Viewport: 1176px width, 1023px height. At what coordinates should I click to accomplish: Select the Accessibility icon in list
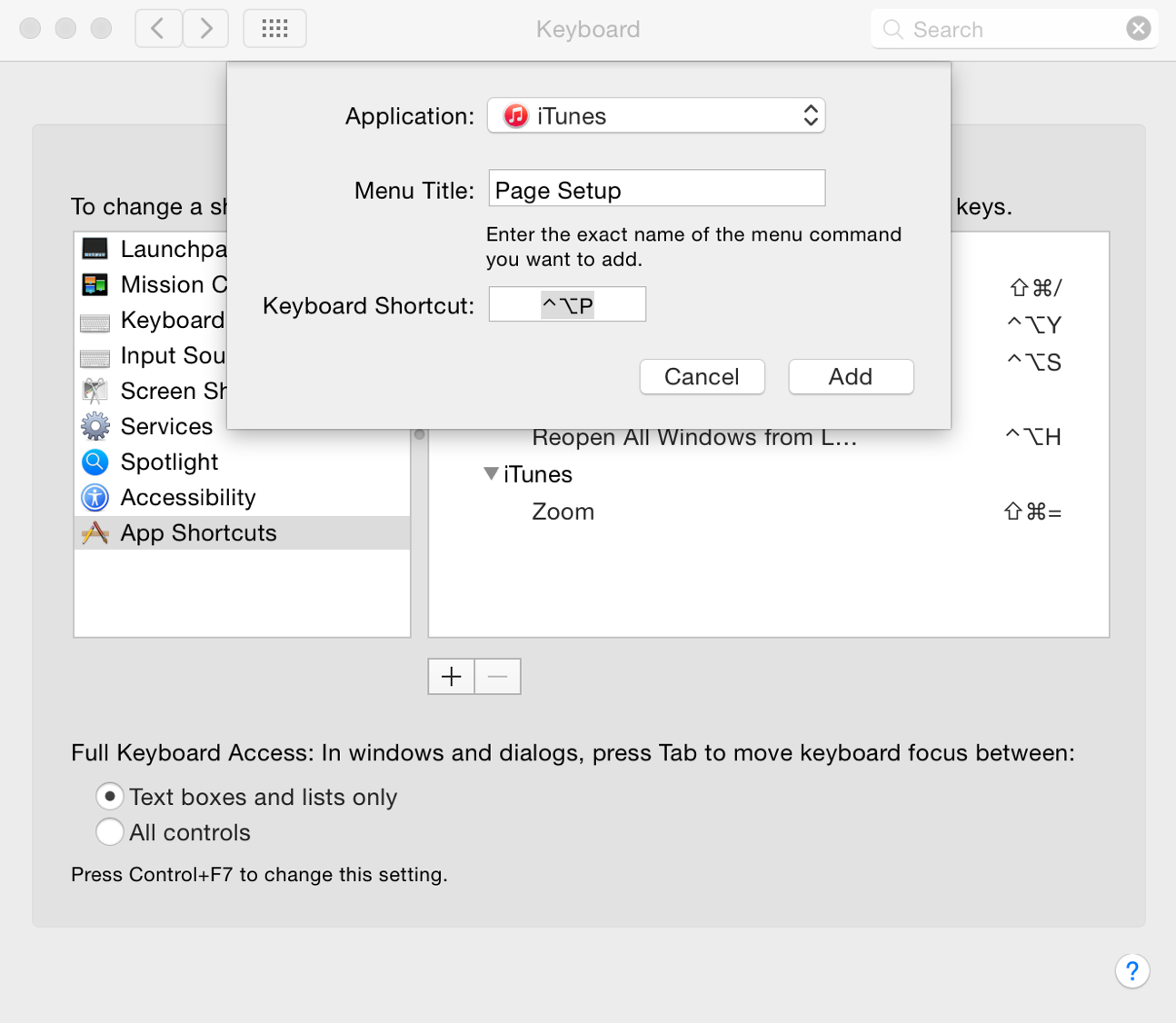95,497
